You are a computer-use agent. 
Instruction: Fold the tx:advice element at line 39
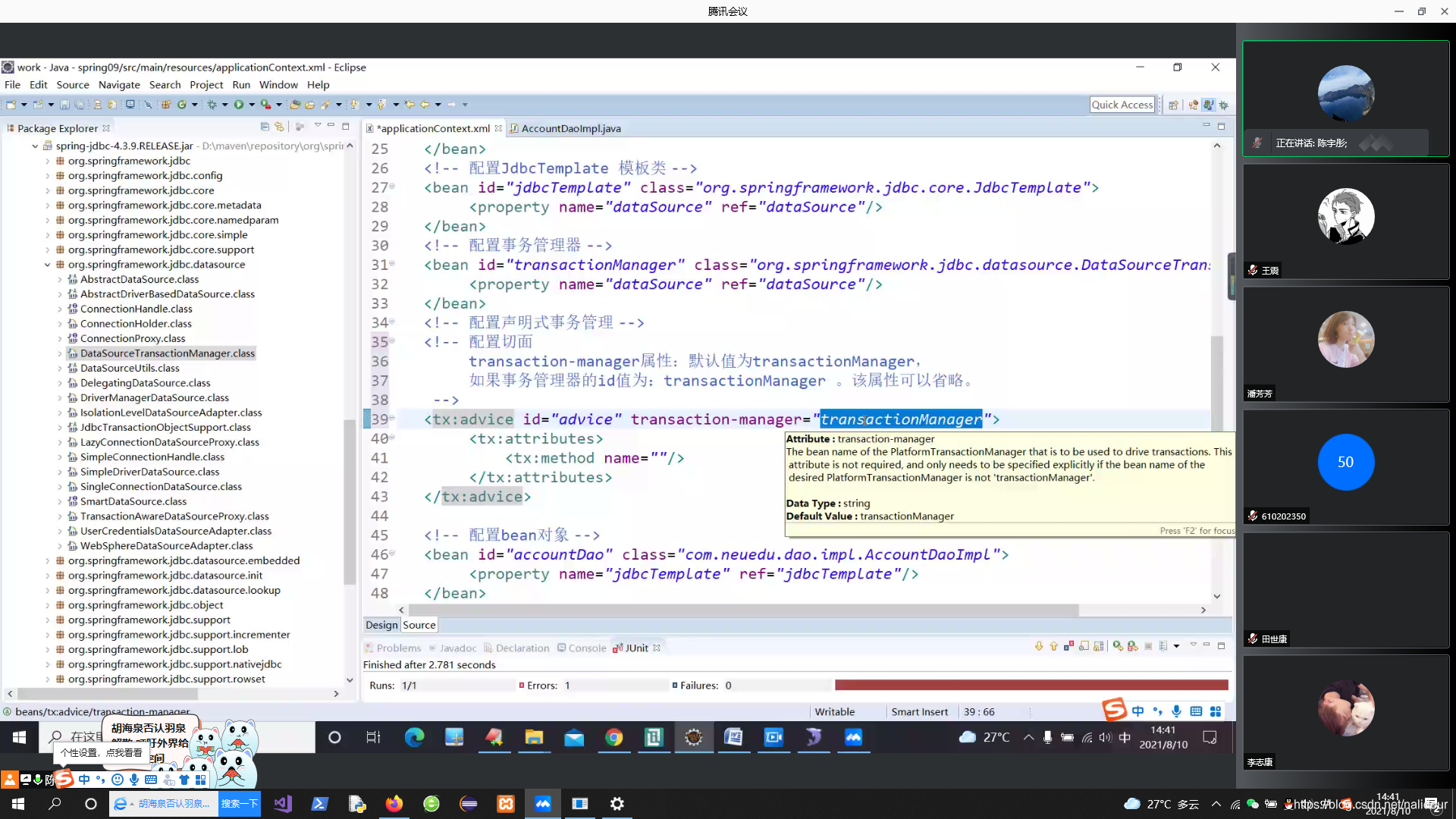pyautogui.click(x=392, y=418)
